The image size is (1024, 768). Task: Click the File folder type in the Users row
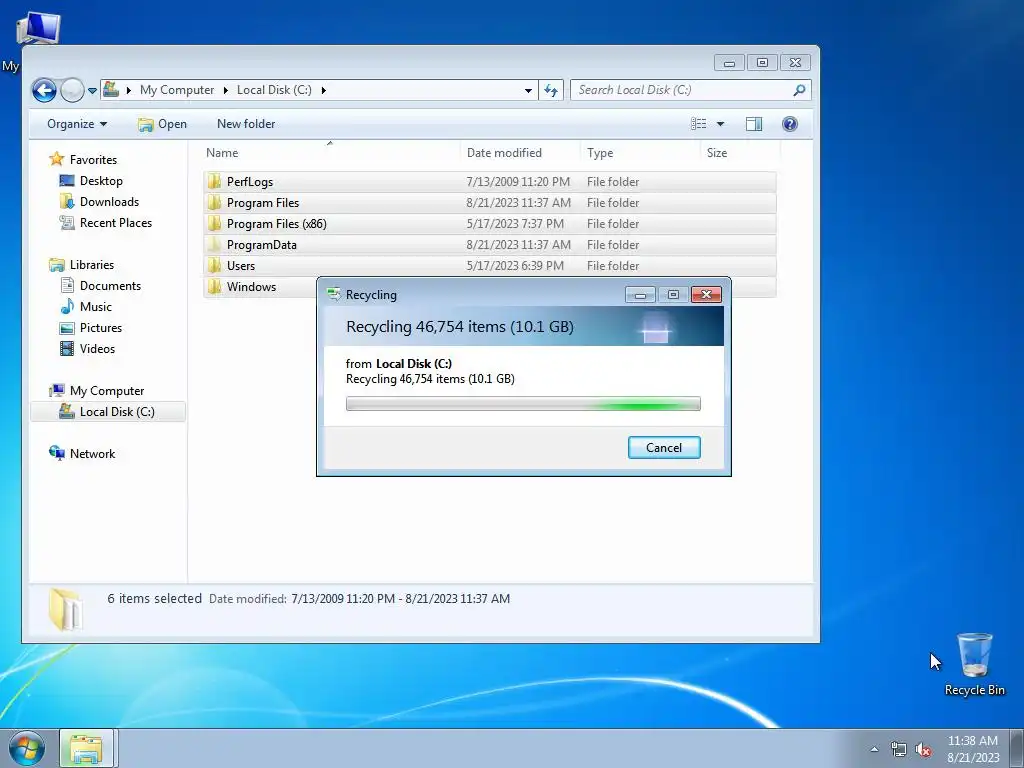click(x=613, y=266)
